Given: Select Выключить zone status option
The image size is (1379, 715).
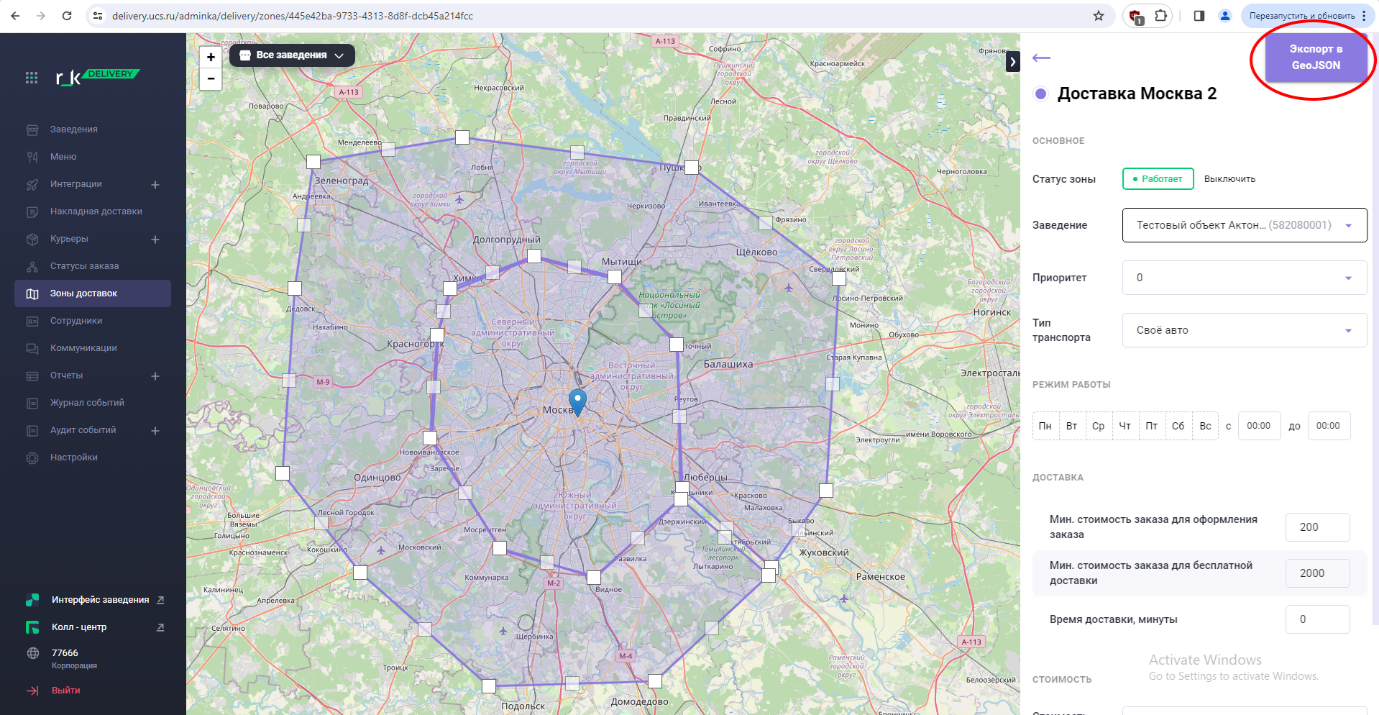Looking at the screenshot, I should [x=1229, y=179].
